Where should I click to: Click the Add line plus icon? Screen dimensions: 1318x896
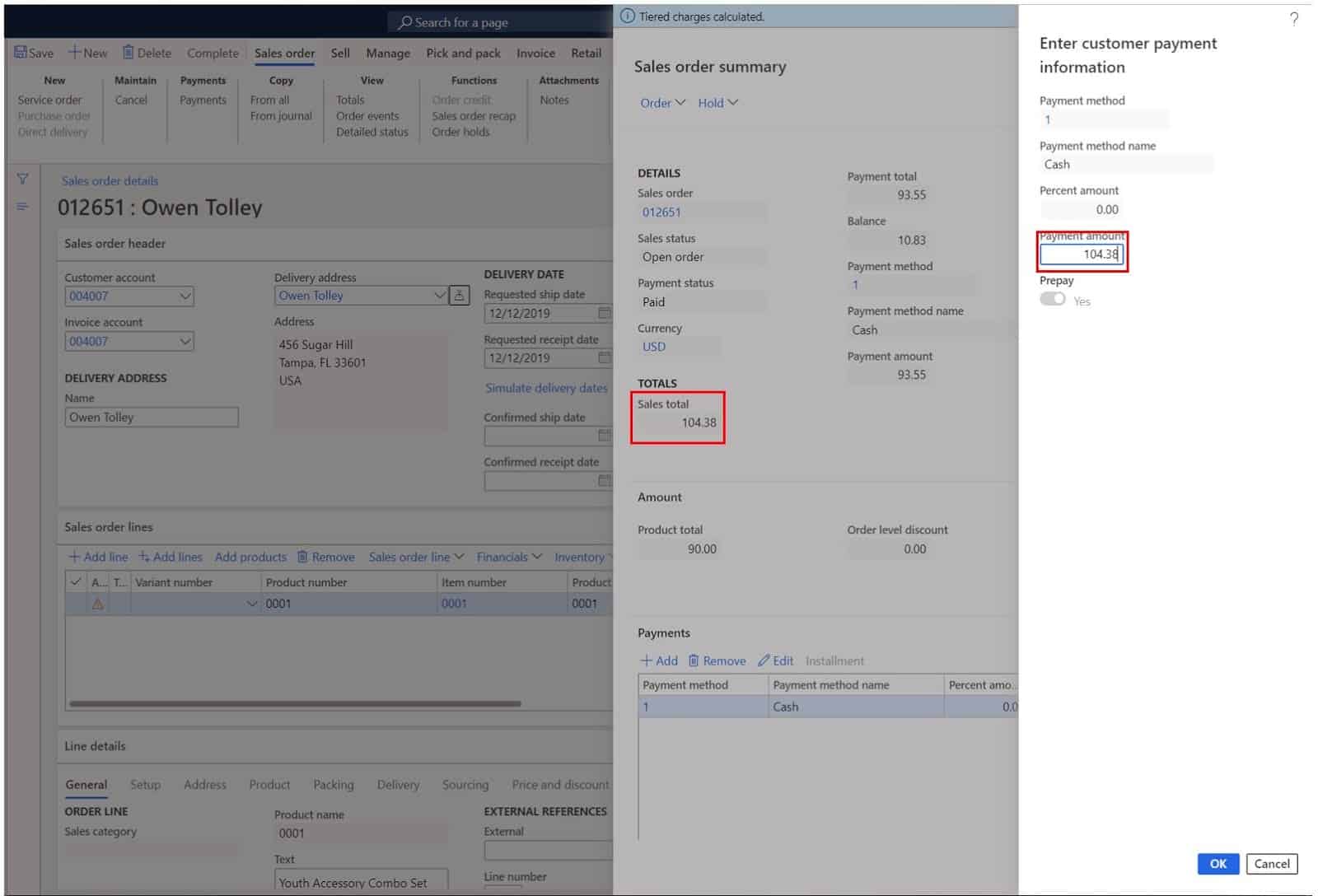74,557
